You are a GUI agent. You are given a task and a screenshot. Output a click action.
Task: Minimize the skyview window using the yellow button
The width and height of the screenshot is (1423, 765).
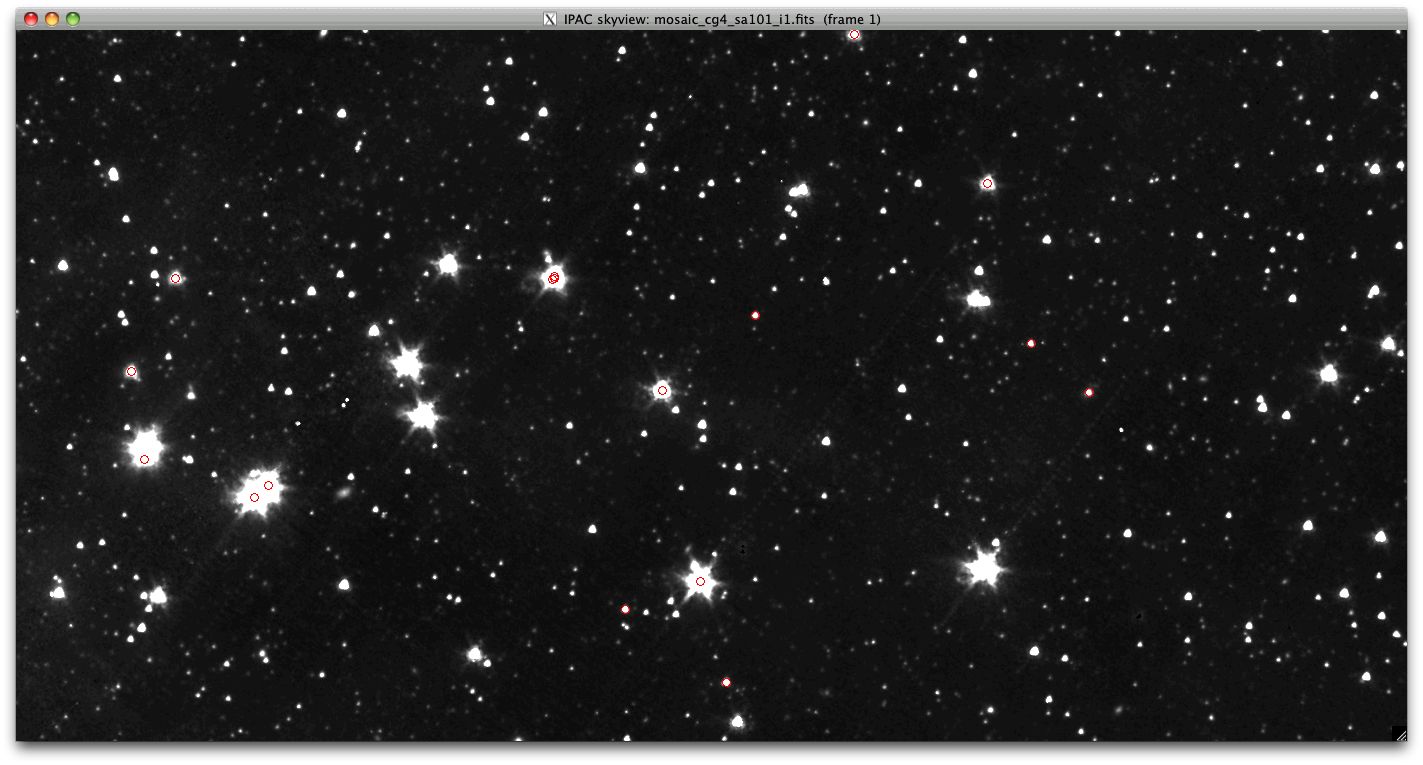pos(52,19)
